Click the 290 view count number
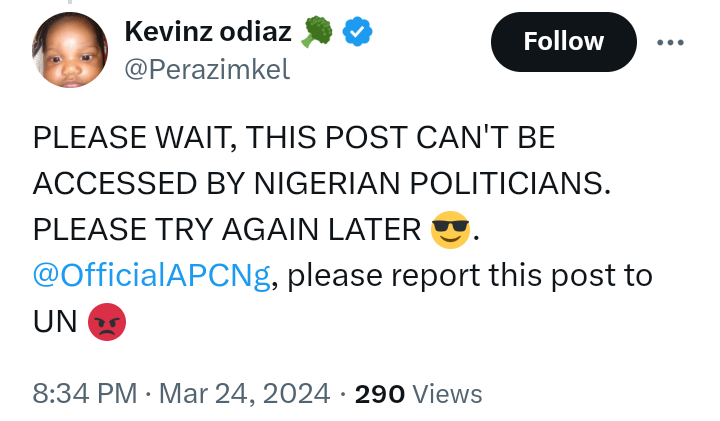720x421 pixels. pyautogui.click(x=379, y=394)
